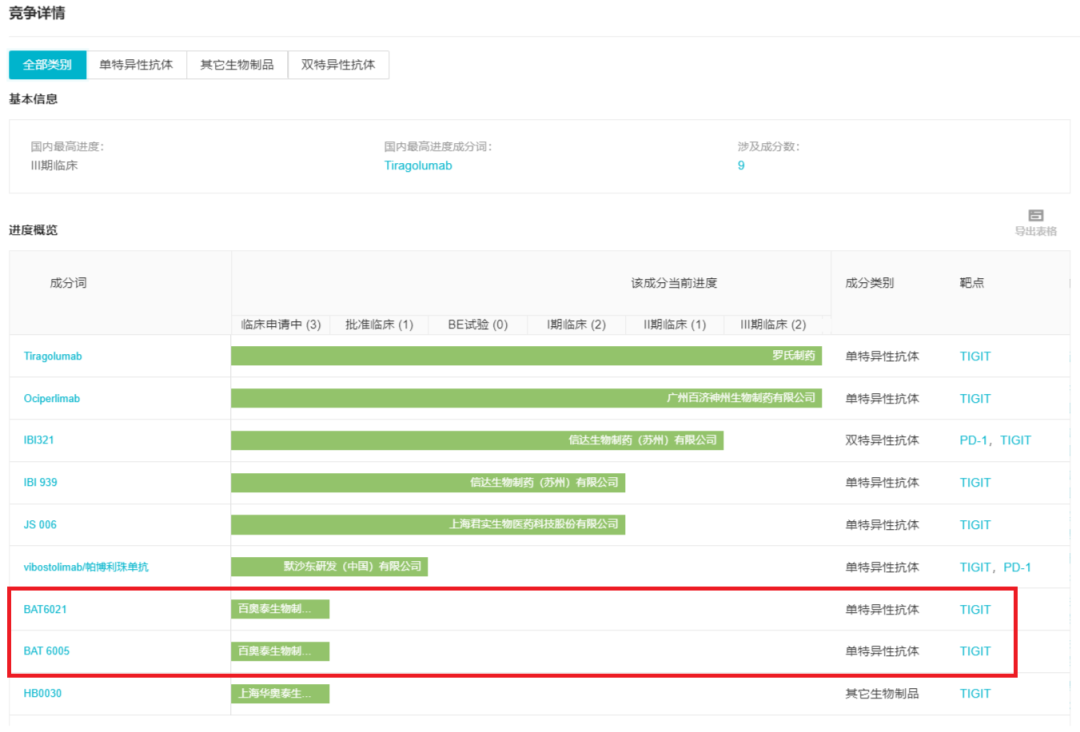Open the 其它生物制品 tab

tap(237, 65)
